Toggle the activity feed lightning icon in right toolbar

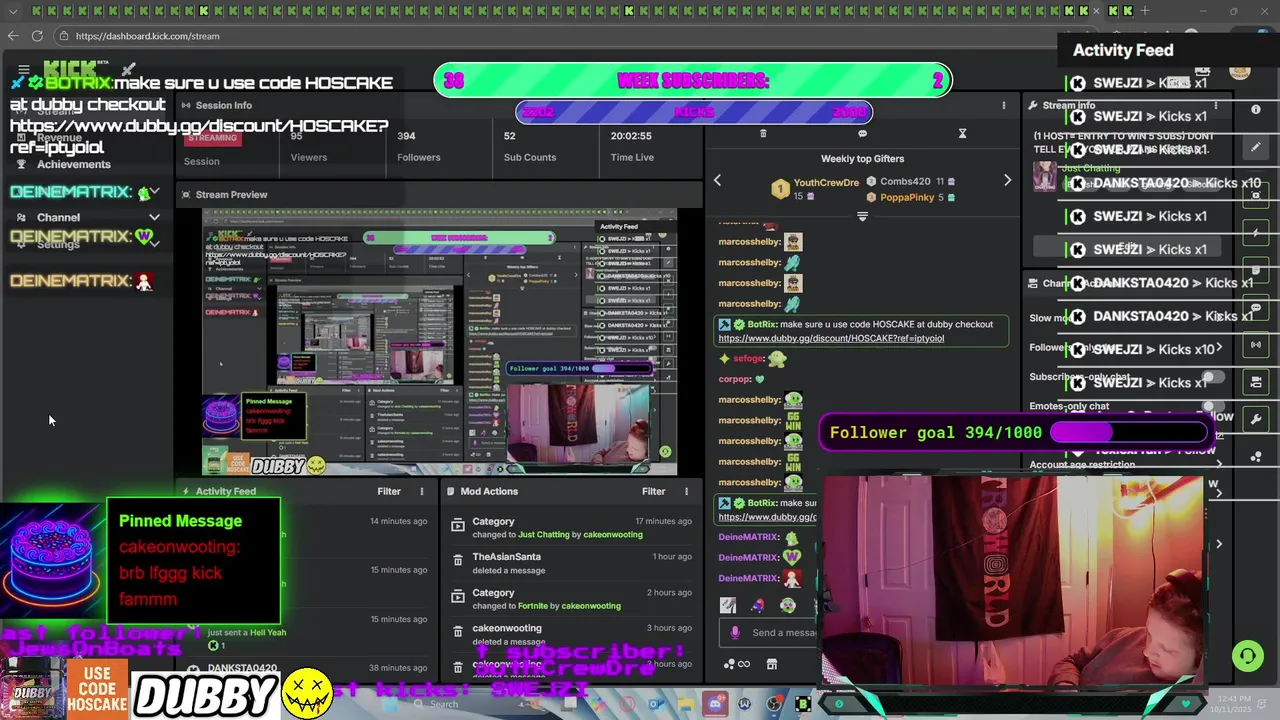click(1256, 233)
